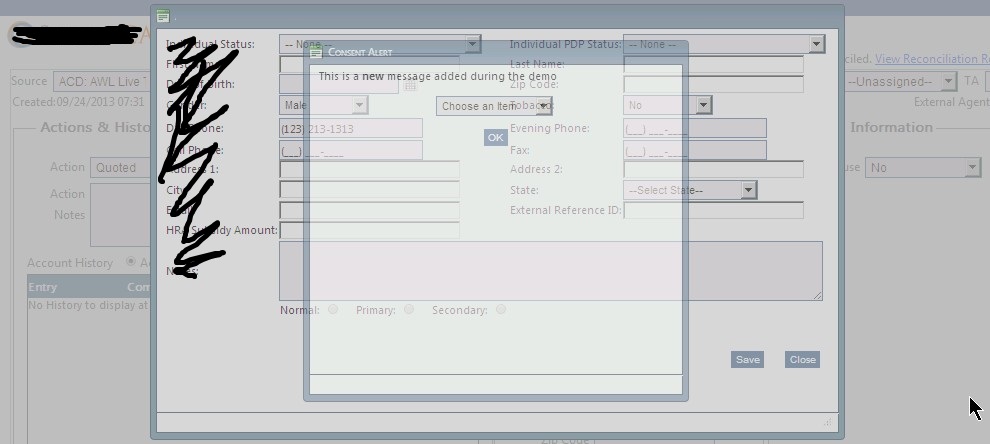Image resolution: width=990 pixels, height=444 pixels.
Task: Expand the Individual PDP Status dropdown
Action: [724, 44]
